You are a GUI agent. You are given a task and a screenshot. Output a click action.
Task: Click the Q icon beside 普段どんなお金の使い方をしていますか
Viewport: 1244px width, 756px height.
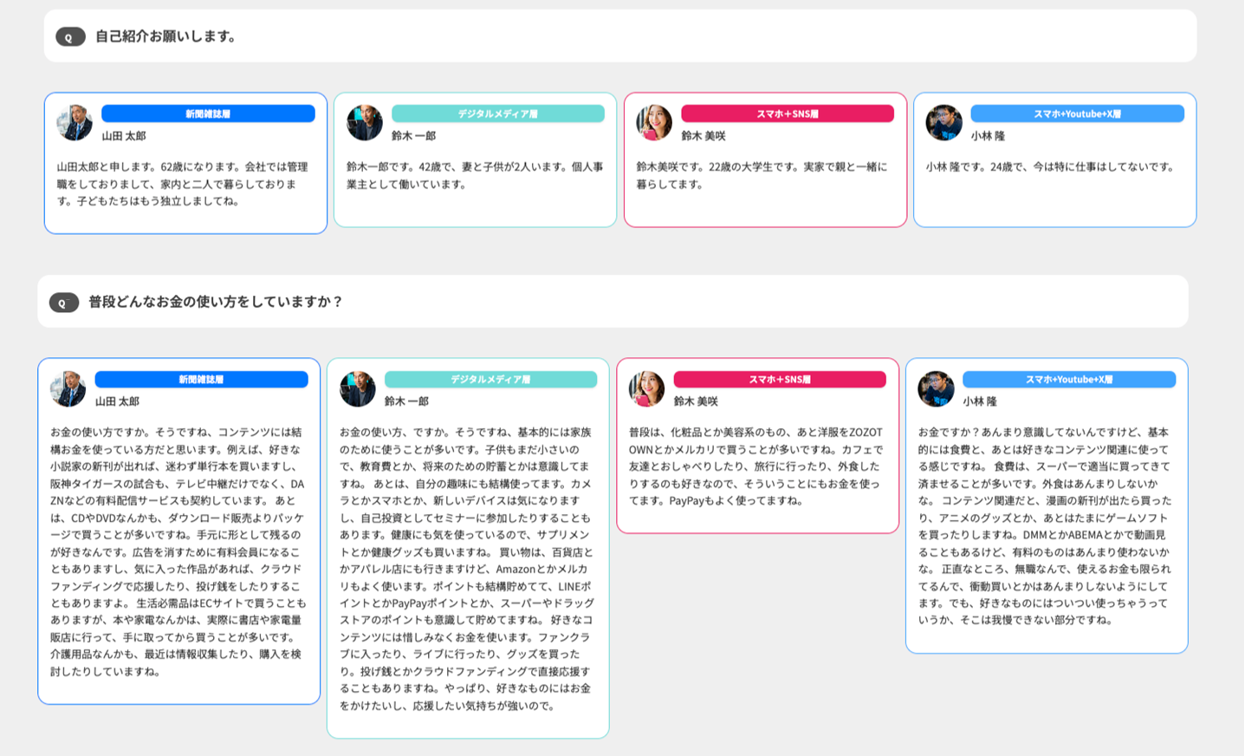pos(63,303)
